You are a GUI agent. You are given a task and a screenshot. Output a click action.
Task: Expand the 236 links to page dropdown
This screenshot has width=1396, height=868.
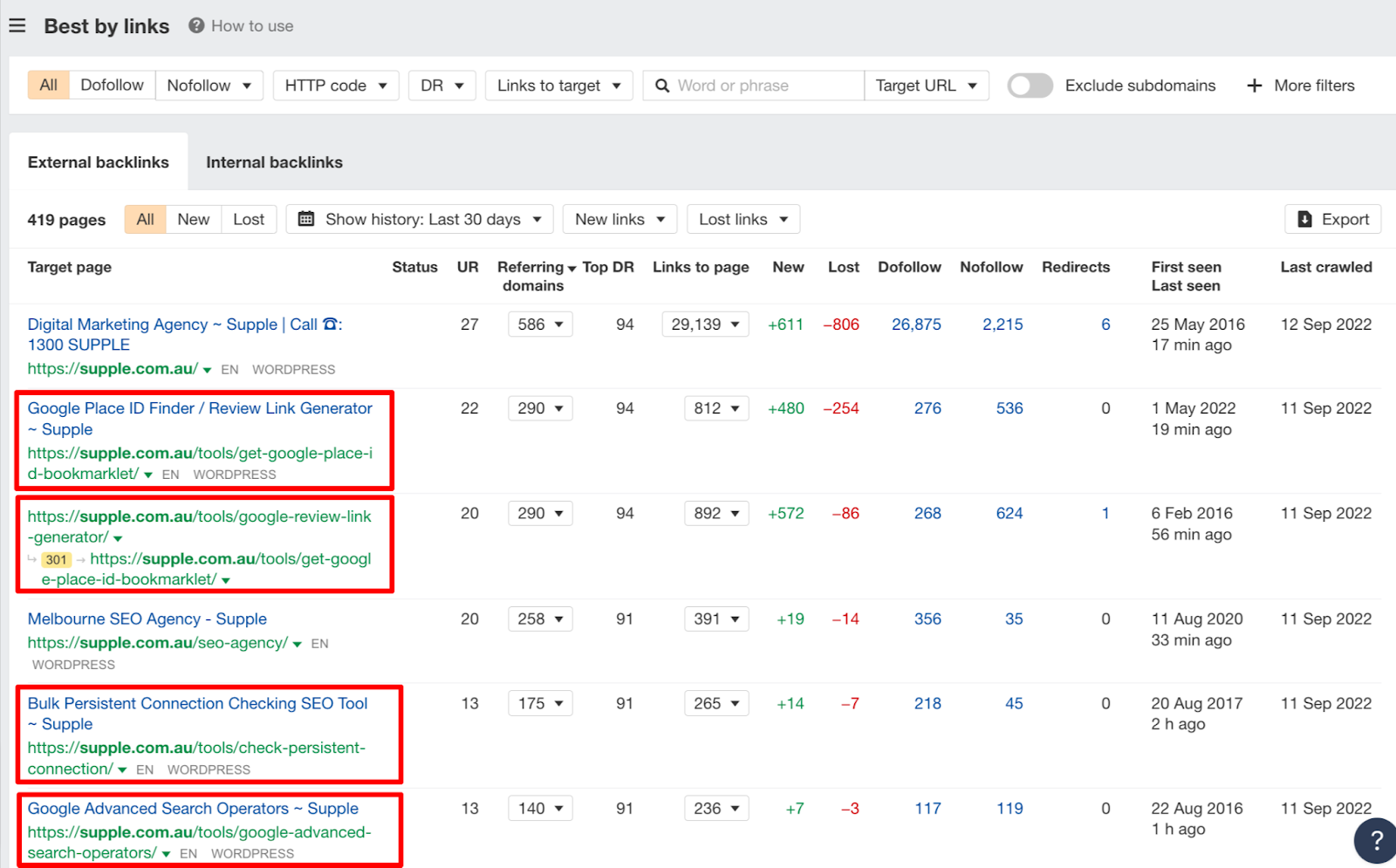(x=716, y=809)
